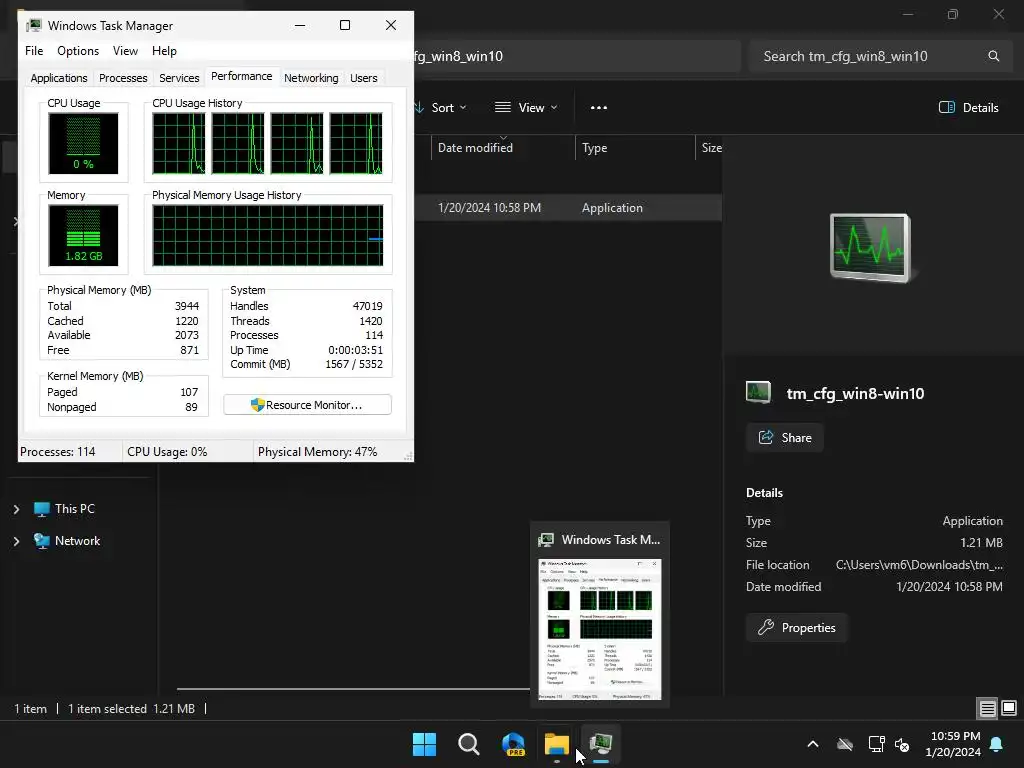
Task: Click the first CPU Usage History graph
Action: tap(178, 143)
